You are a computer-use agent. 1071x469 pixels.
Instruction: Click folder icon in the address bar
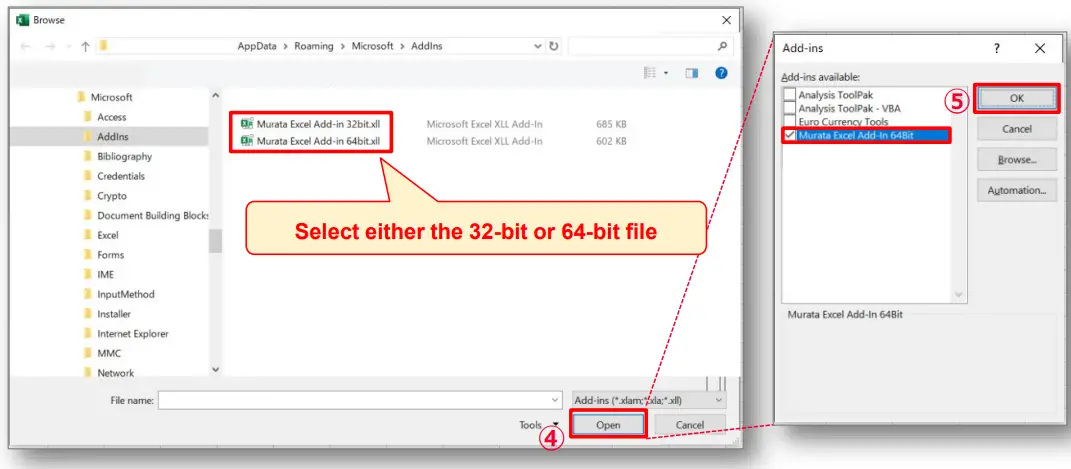coord(104,46)
